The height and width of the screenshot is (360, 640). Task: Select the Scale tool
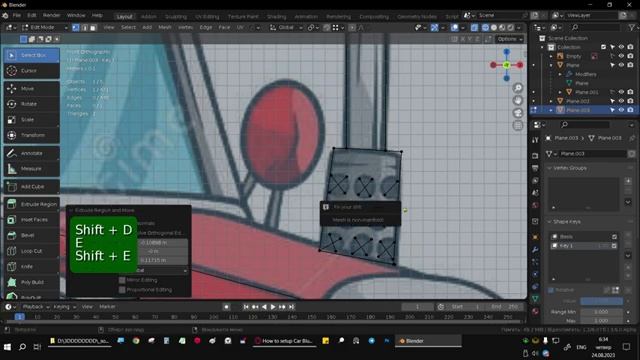click(32, 120)
